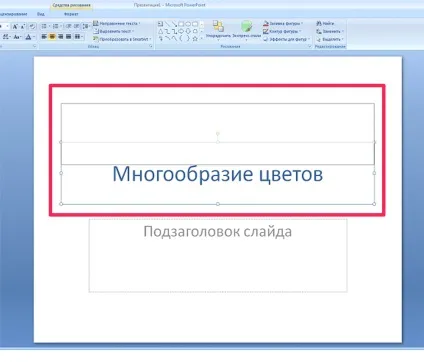This screenshot has width=424, height=362.
Task: Click the Decrease Font Size icon
Action: [x=23, y=26]
